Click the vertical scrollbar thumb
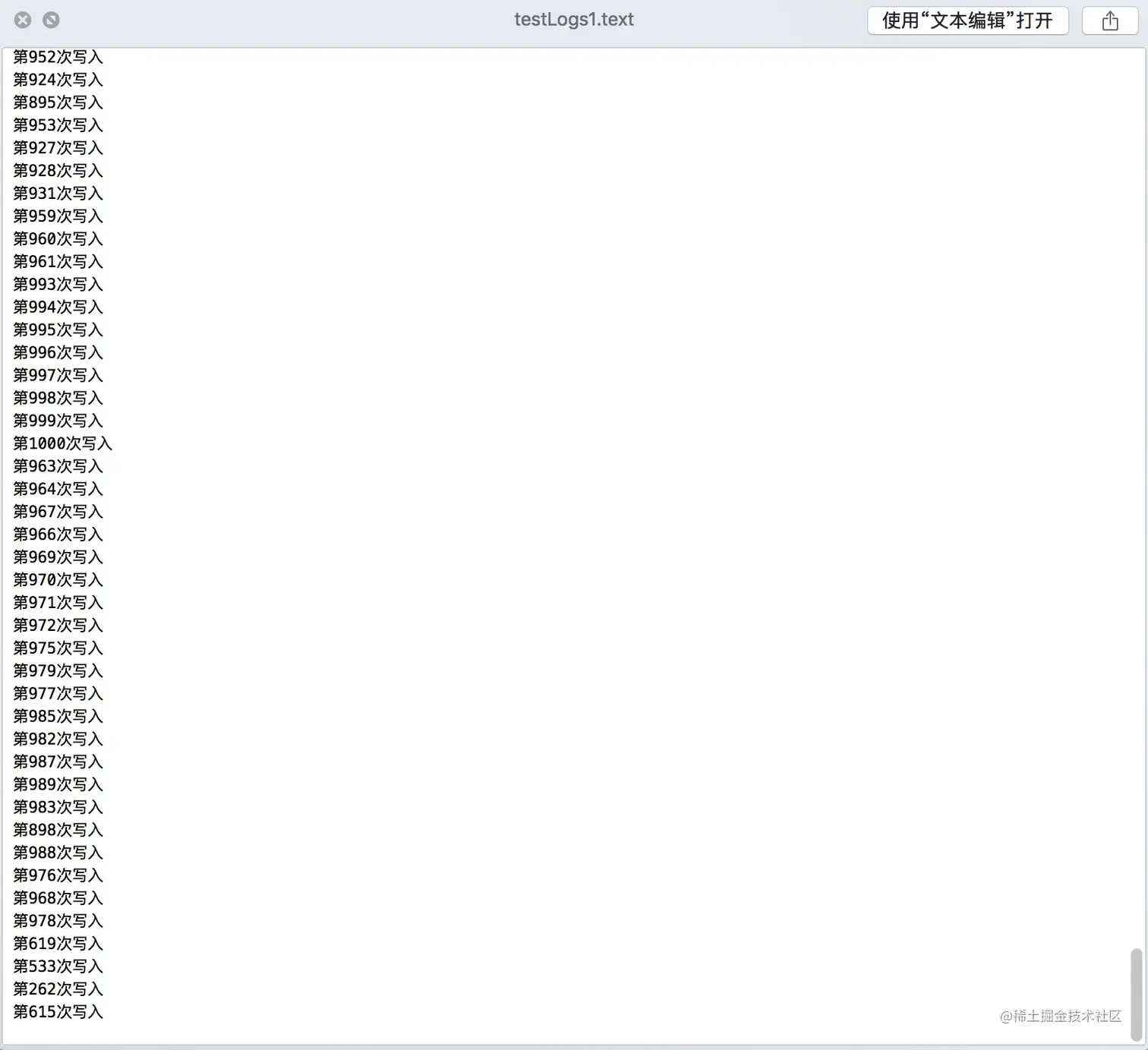 1136,994
